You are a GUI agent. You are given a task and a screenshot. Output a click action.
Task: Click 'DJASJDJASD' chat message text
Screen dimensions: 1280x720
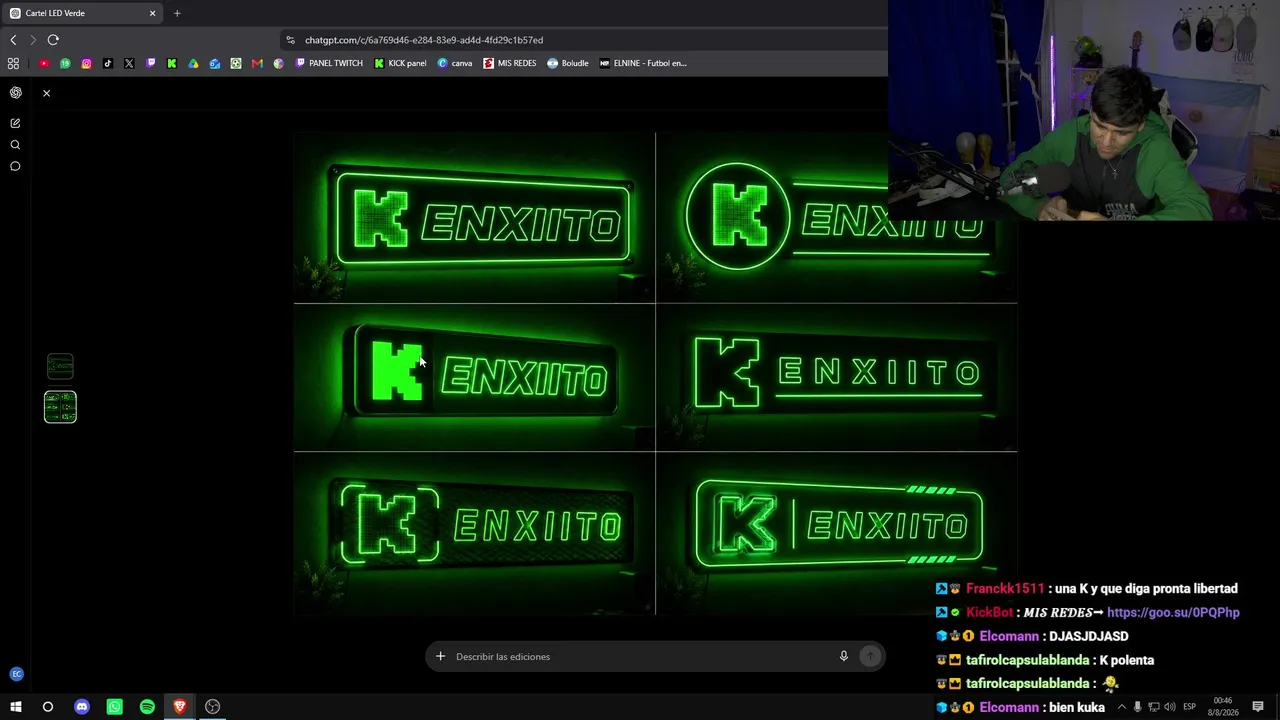(1088, 636)
